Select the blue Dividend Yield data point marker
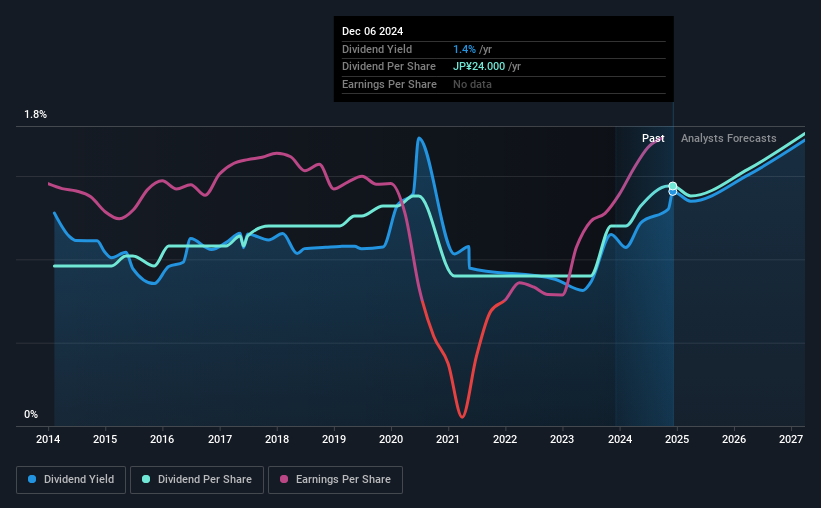 point(673,192)
